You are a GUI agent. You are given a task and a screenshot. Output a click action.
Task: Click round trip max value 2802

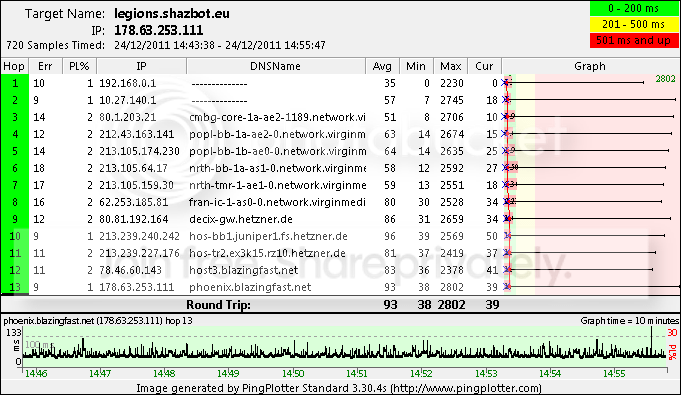click(451, 305)
